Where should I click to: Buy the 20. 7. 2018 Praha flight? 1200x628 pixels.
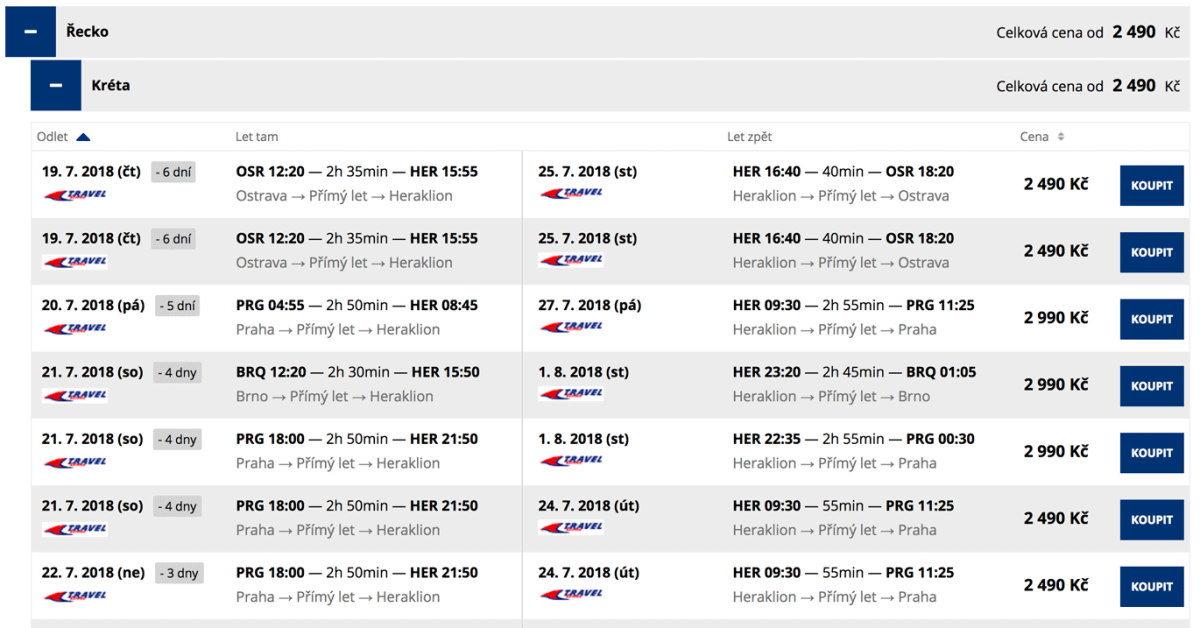[x=1151, y=319]
